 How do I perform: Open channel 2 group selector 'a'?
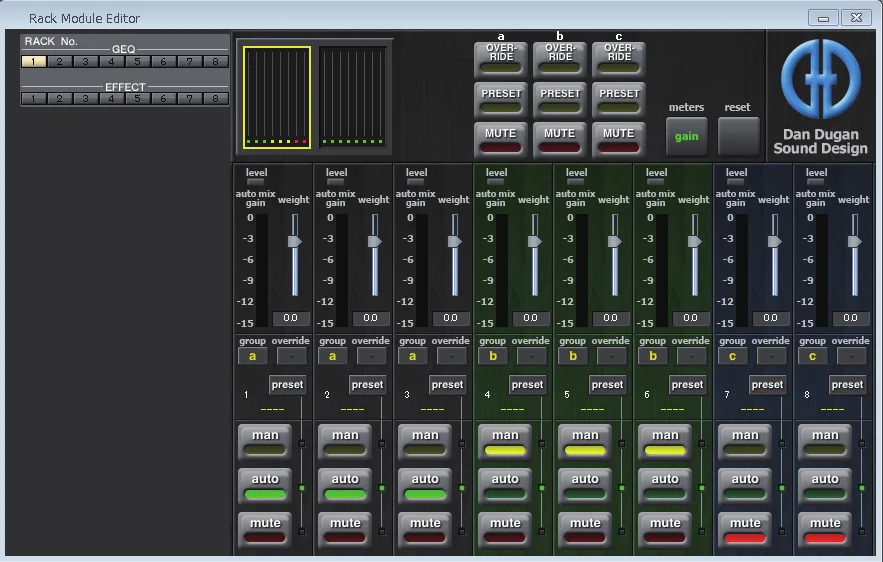click(x=333, y=356)
